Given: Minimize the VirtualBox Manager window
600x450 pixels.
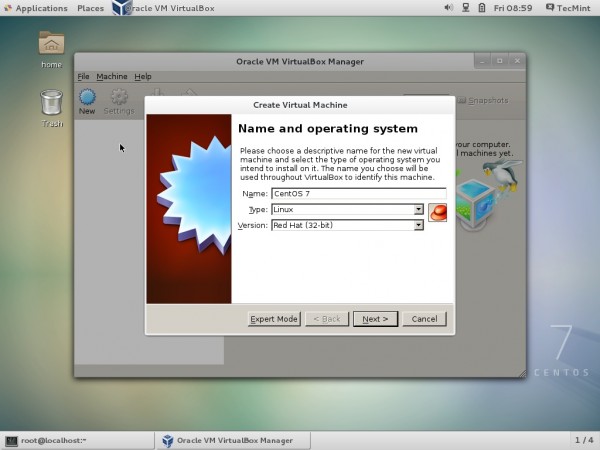Looking at the screenshot, I should click(483, 61).
